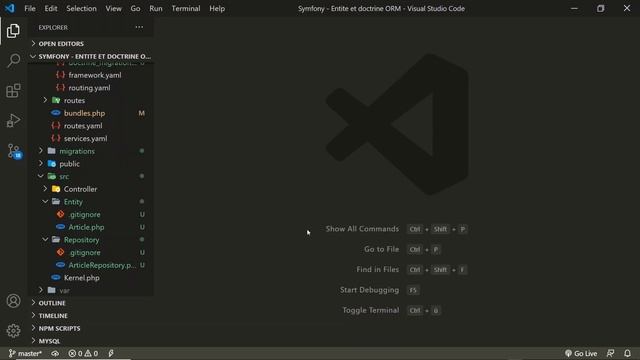
Task: Open the Explorer view in activity bar
Action: pyautogui.click(x=13, y=31)
